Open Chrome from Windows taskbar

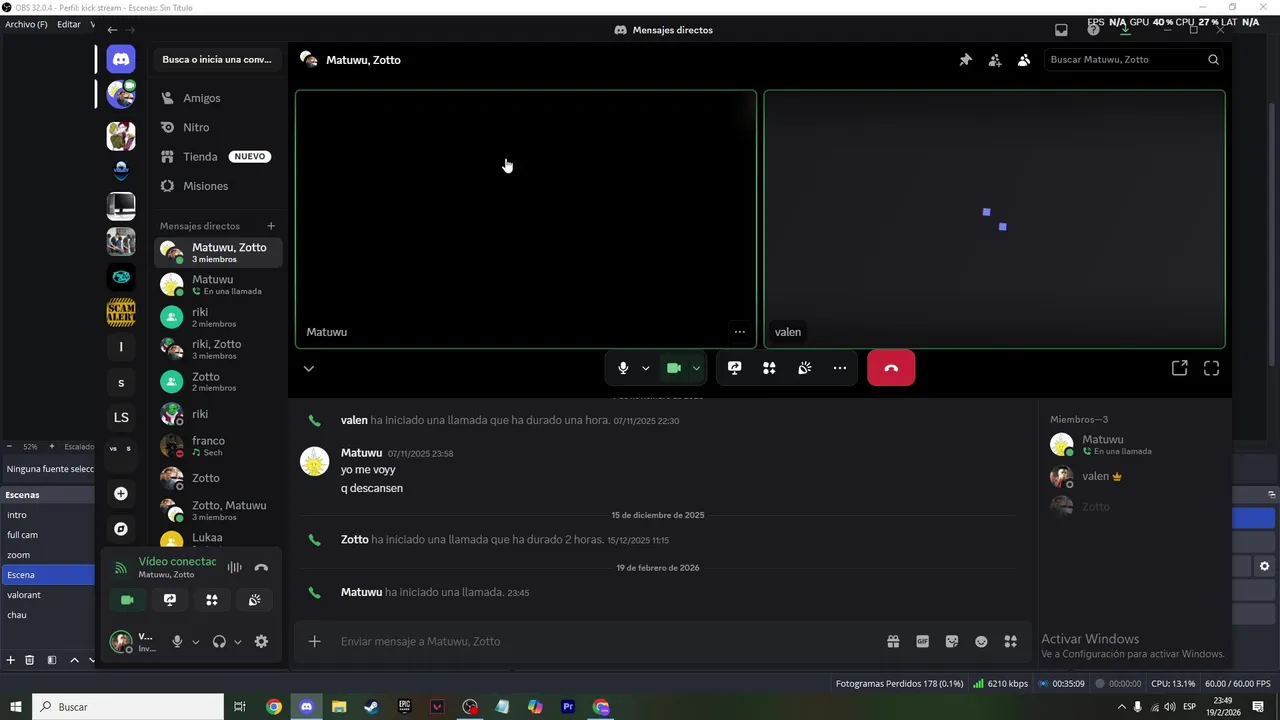click(x=273, y=707)
